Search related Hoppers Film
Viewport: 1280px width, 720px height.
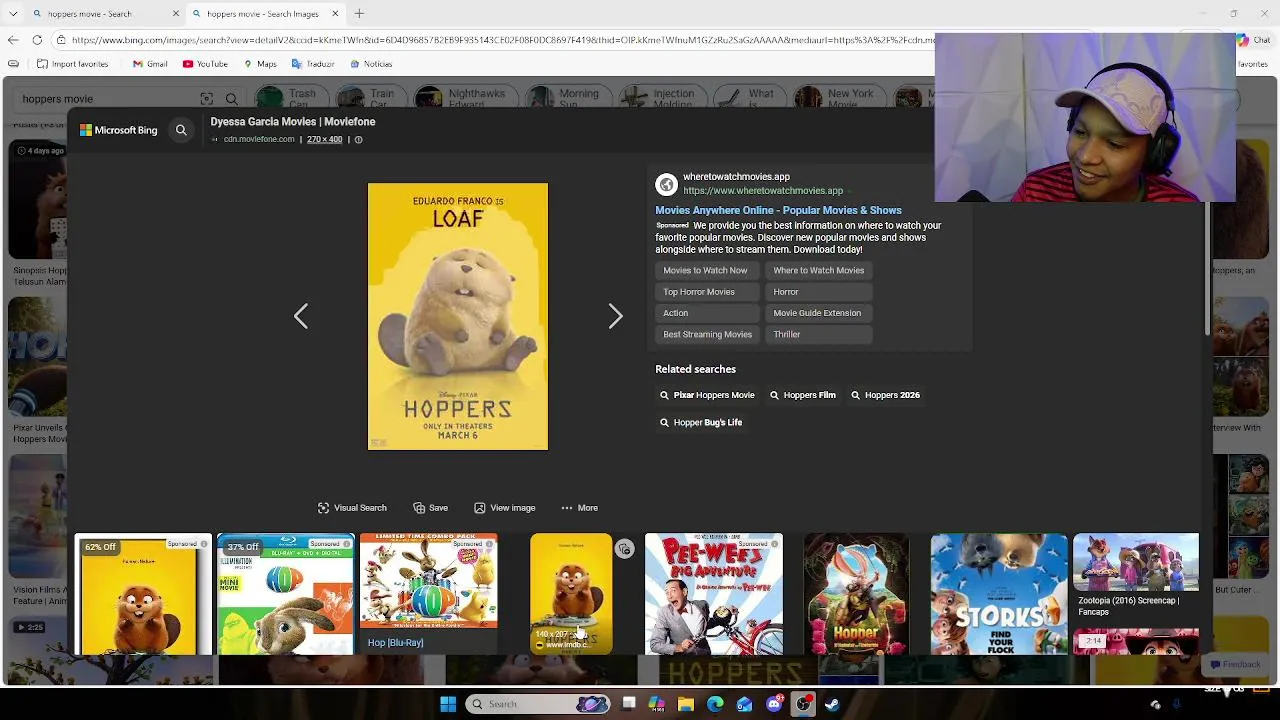[x=802, y=395]
